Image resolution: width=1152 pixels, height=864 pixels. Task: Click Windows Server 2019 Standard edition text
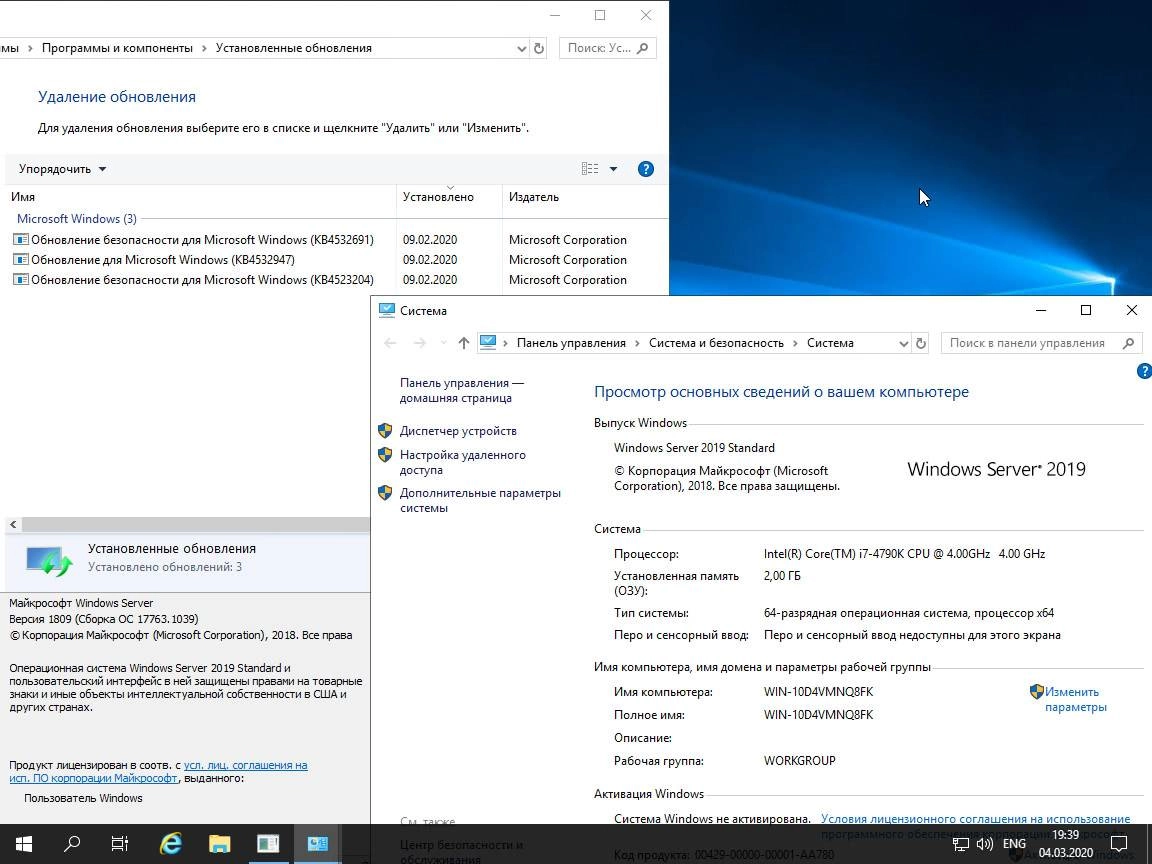coord(694,448)
